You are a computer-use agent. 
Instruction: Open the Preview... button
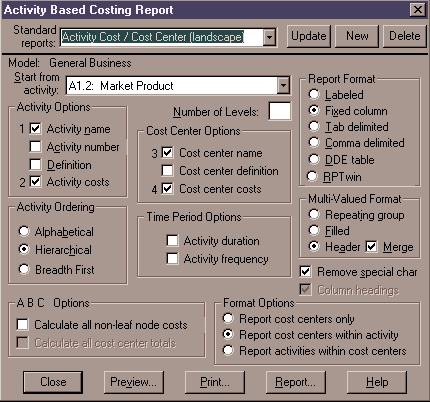pos(134,382)
